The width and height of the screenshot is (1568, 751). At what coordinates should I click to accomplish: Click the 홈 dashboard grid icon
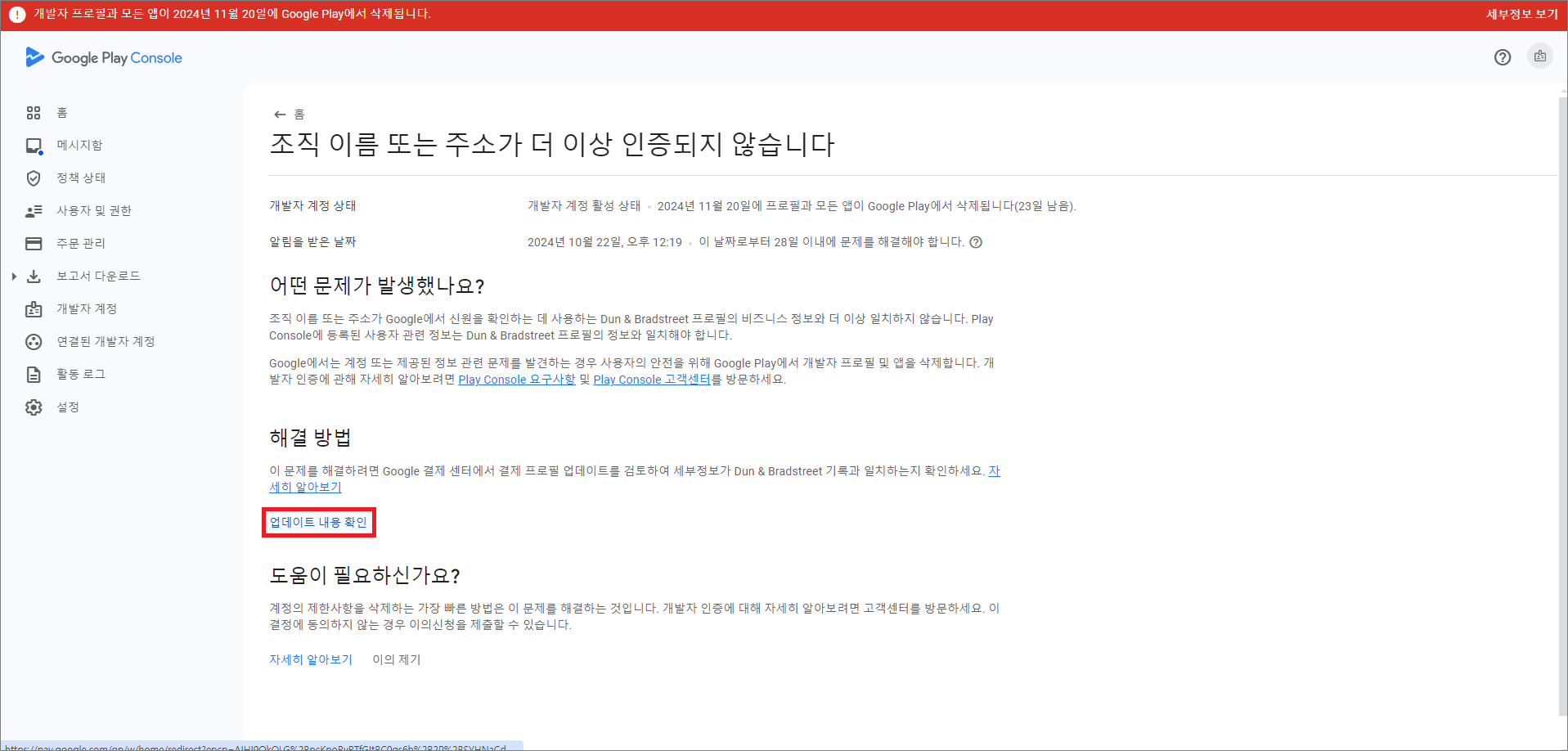34,113
